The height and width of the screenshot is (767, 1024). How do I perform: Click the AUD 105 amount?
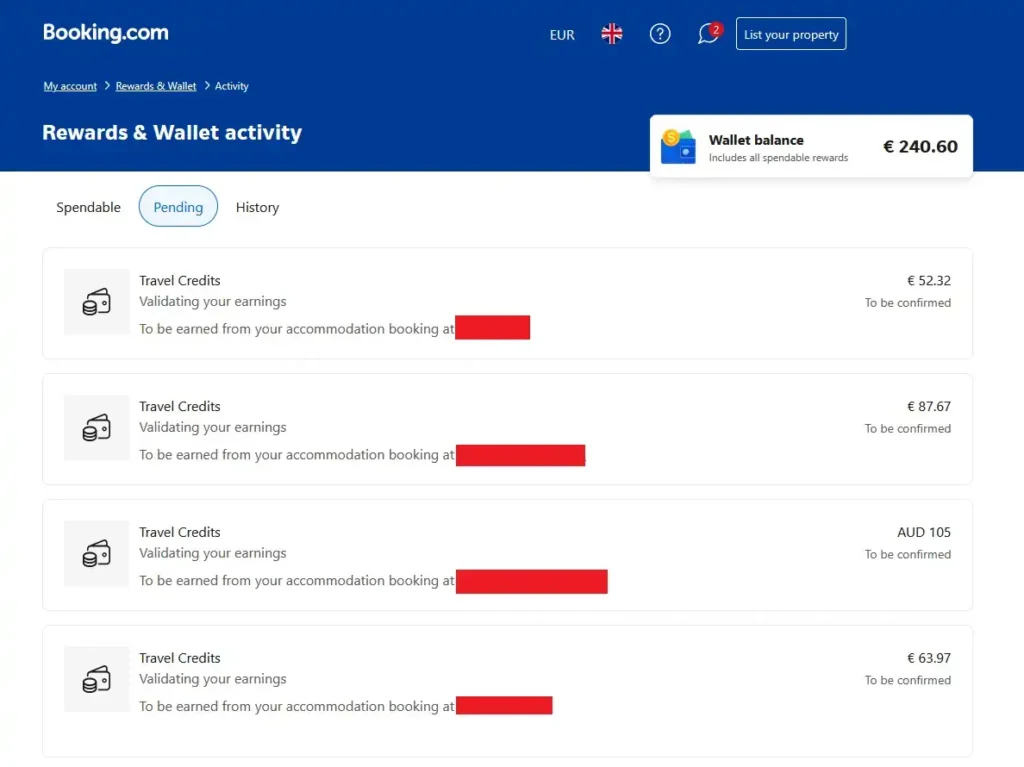924,532
